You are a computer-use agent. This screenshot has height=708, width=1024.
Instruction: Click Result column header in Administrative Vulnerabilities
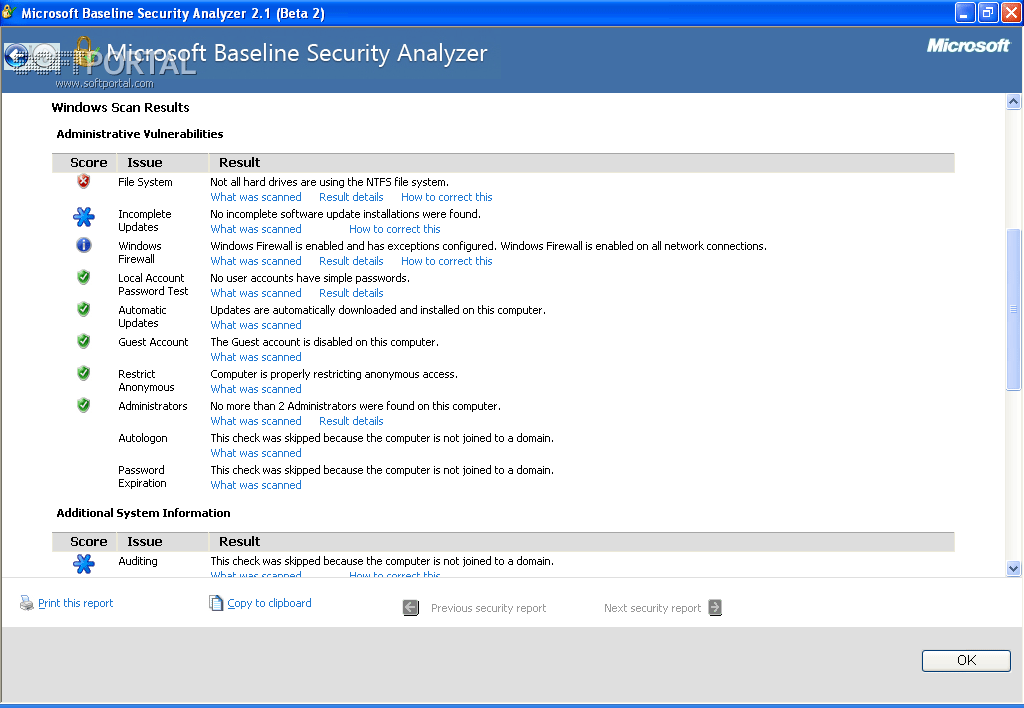coord(240,163)
